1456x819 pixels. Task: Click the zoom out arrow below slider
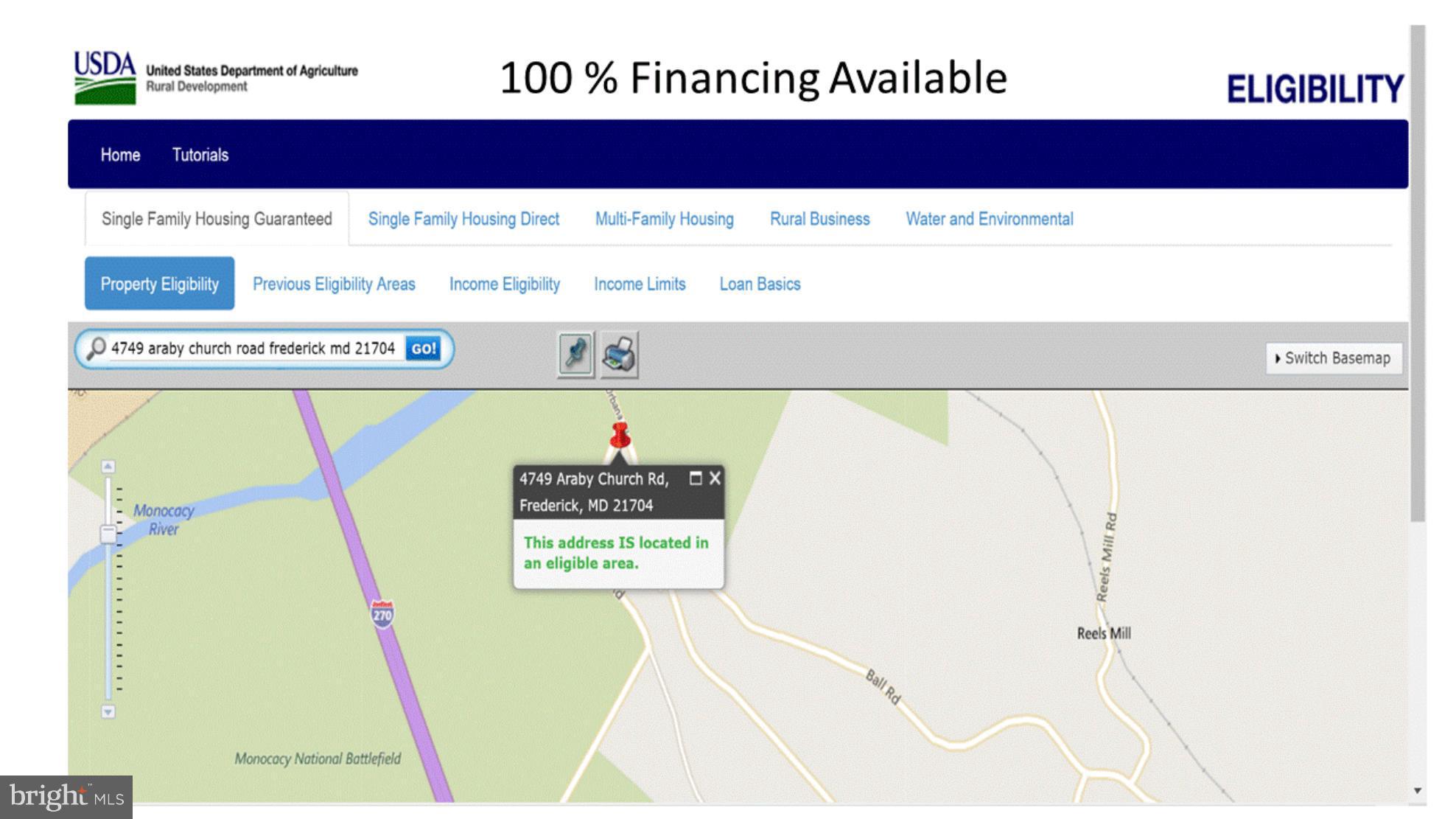click(108, 711)
